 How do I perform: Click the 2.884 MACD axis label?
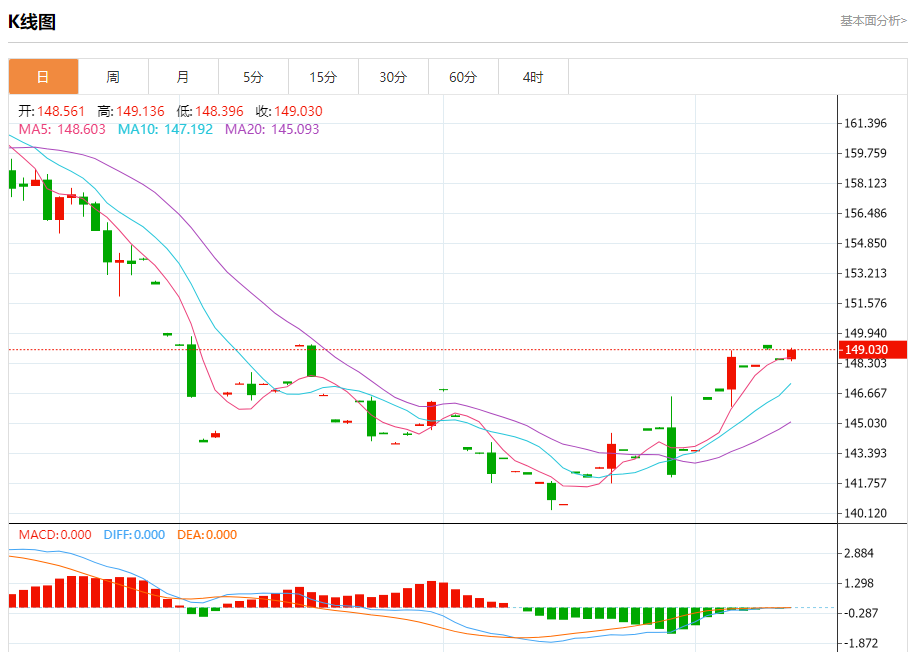(859, 554)
